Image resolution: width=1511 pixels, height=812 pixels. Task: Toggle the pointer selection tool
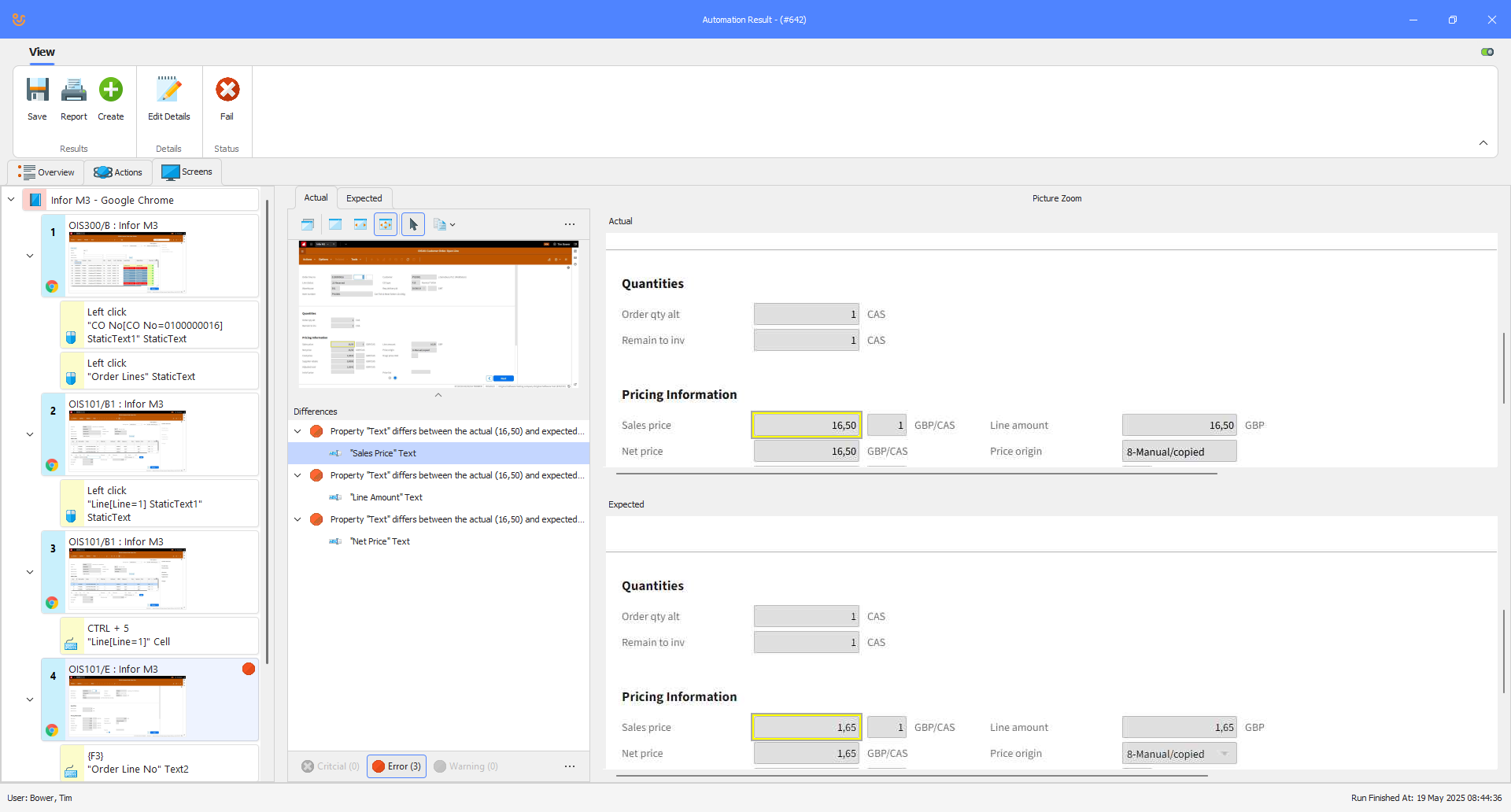tap(413, 224)
